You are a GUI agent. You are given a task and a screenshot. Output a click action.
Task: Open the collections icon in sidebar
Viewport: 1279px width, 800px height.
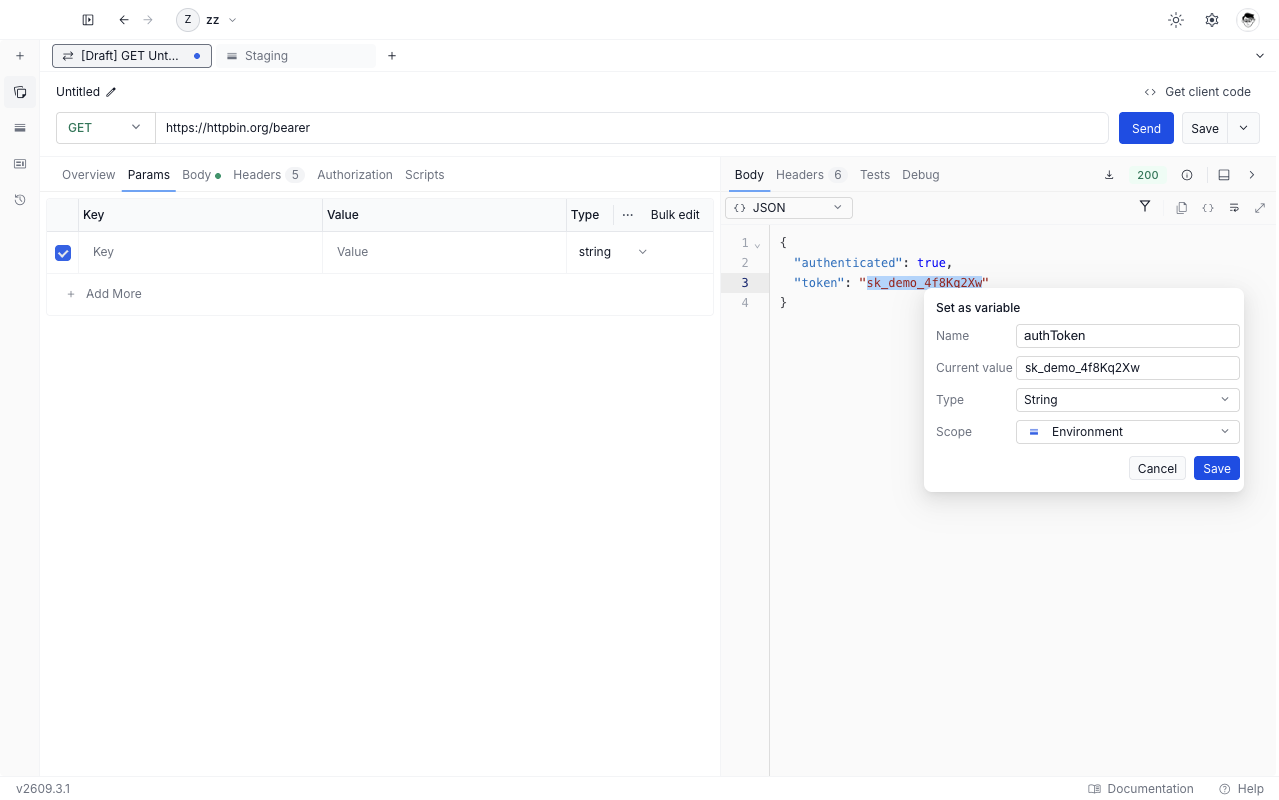pyautogui.click(x=20, y=92)
